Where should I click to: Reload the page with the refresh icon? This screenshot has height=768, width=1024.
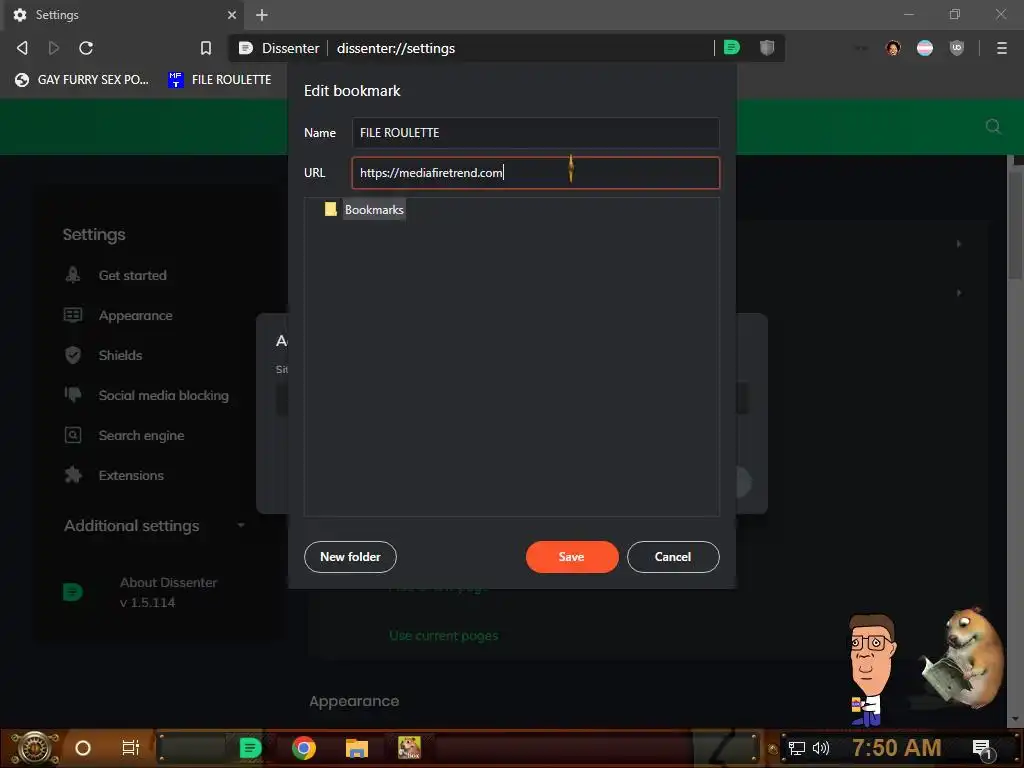pos(86,48)
